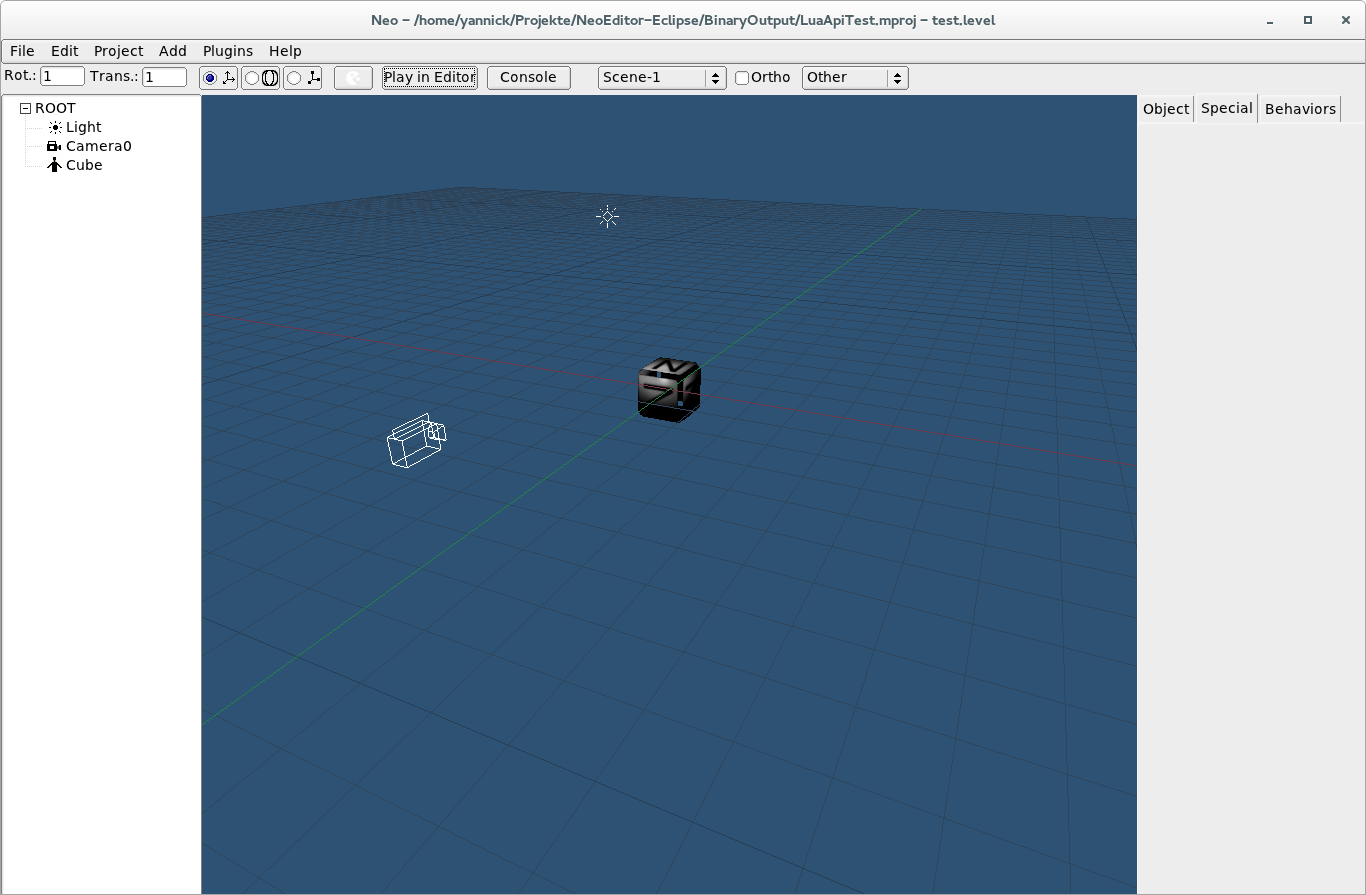Toggle the Ortho checkbox
Screen dimensions: 1366x895
pyautogui.click(x=742, y=77)
